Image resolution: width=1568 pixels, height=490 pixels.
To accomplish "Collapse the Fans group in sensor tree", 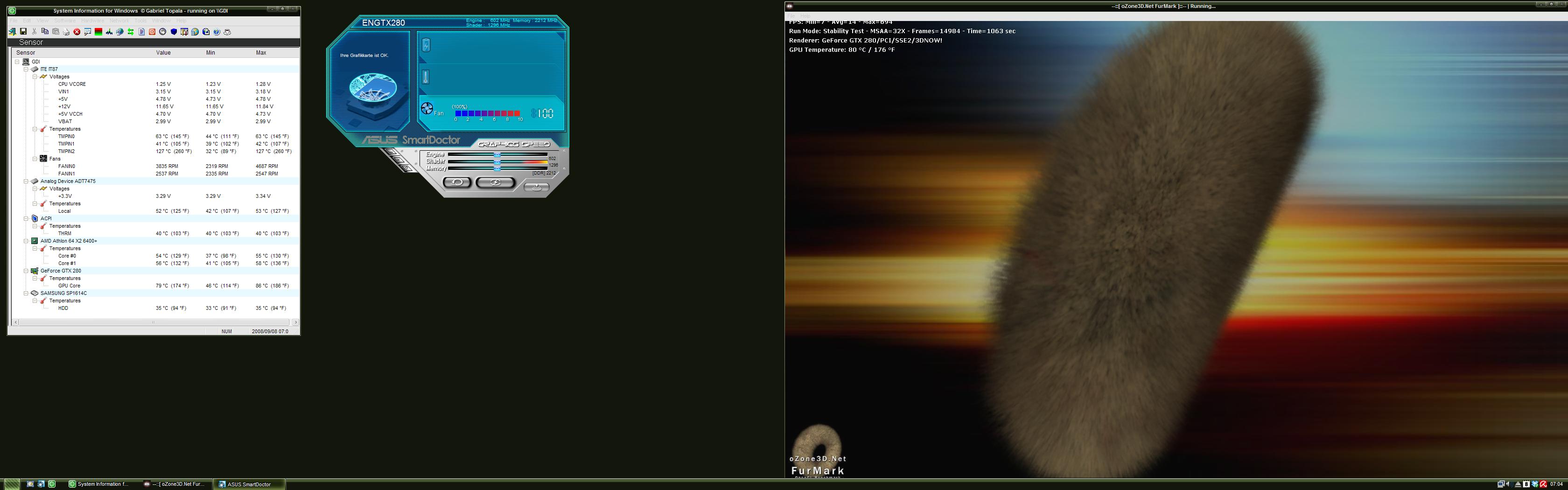I will coord(35,159).
